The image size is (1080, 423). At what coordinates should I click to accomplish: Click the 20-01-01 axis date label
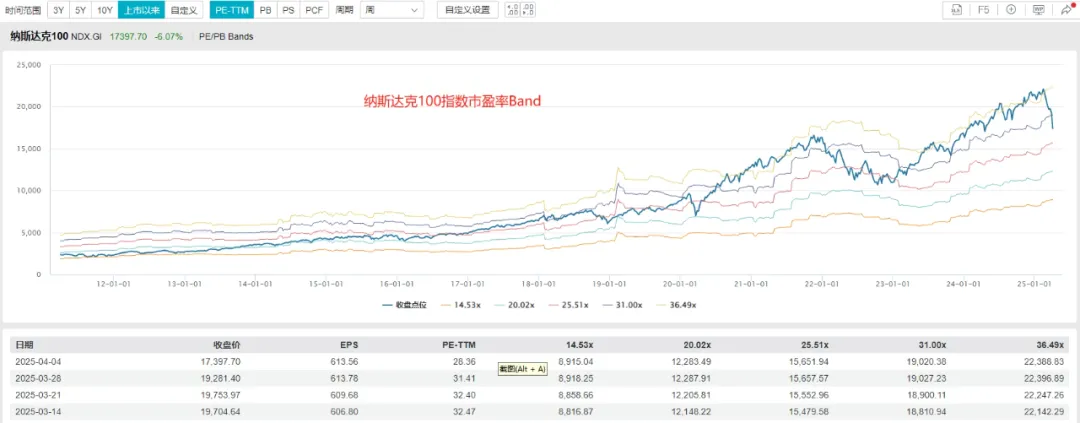[679, 282]
